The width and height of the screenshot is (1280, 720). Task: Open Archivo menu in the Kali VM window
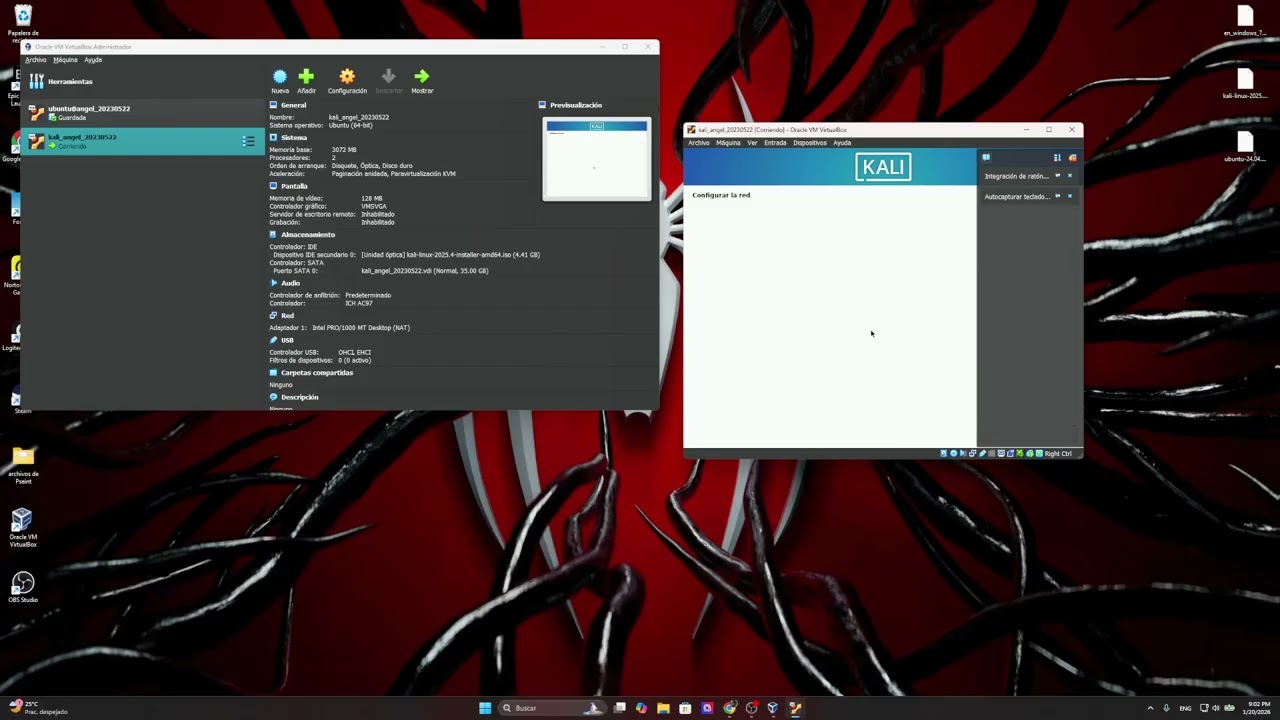[x=699, y=143]
